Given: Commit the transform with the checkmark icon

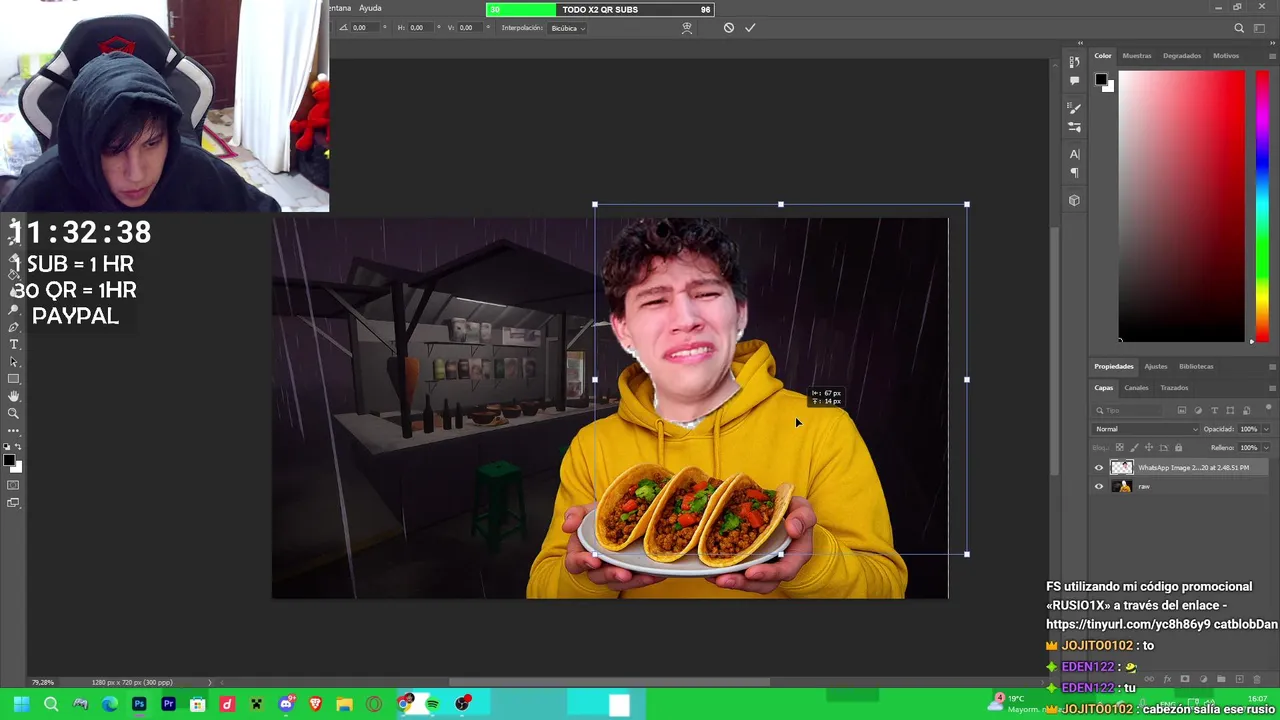Looking at the screenshot, I should click(x=750, y=28).
